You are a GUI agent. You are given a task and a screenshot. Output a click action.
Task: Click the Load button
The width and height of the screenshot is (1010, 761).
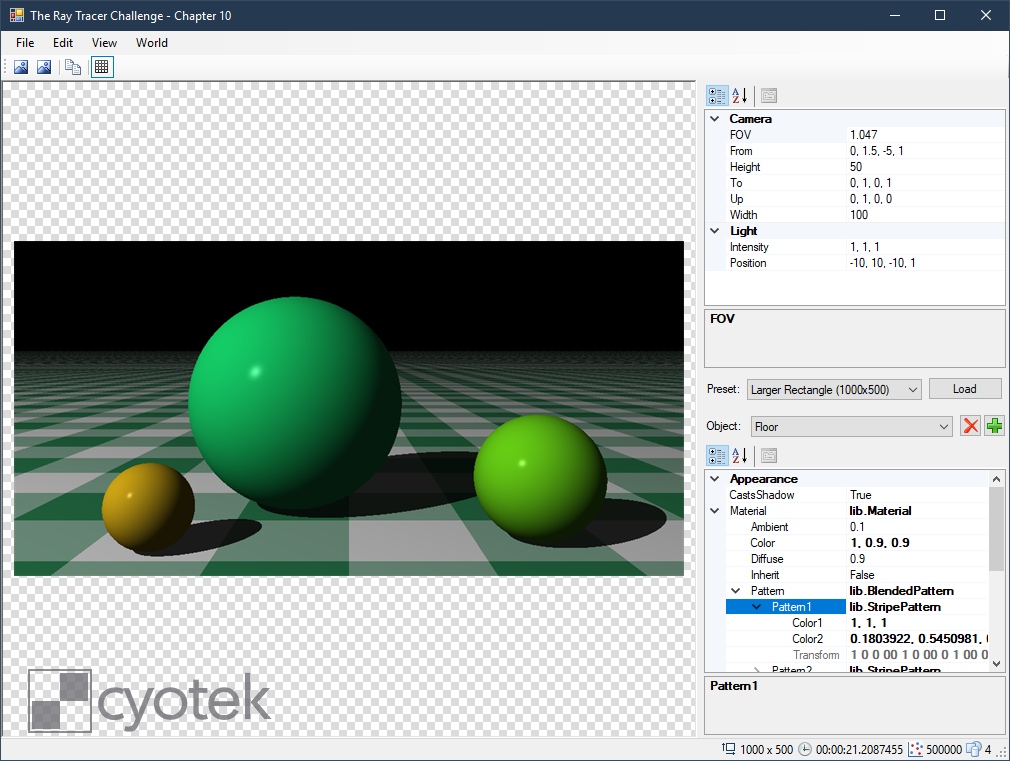click(964, 389)
